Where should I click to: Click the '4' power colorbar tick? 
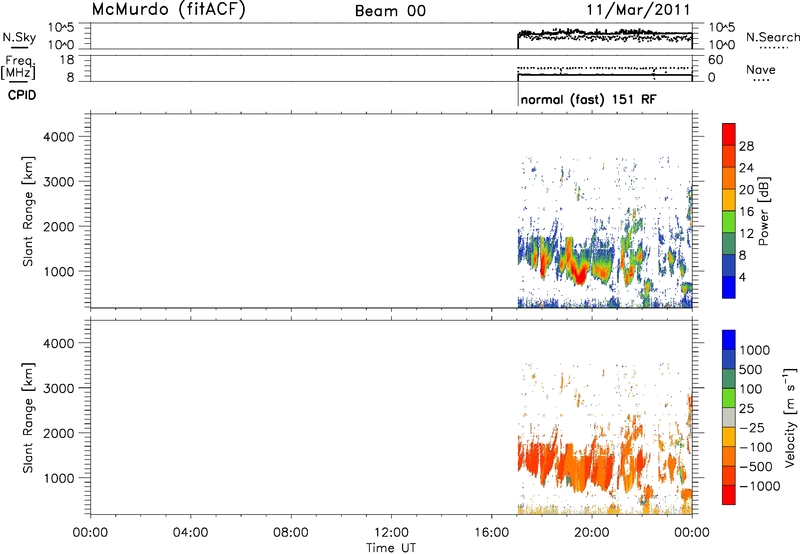[742, 277]
